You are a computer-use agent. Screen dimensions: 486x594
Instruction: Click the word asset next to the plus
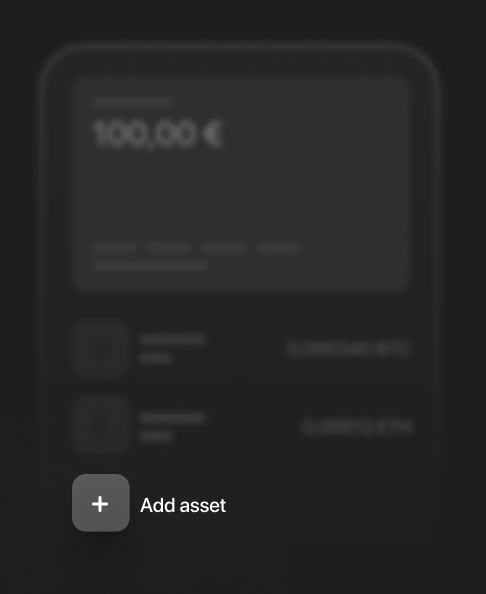(x=203, y=506)
